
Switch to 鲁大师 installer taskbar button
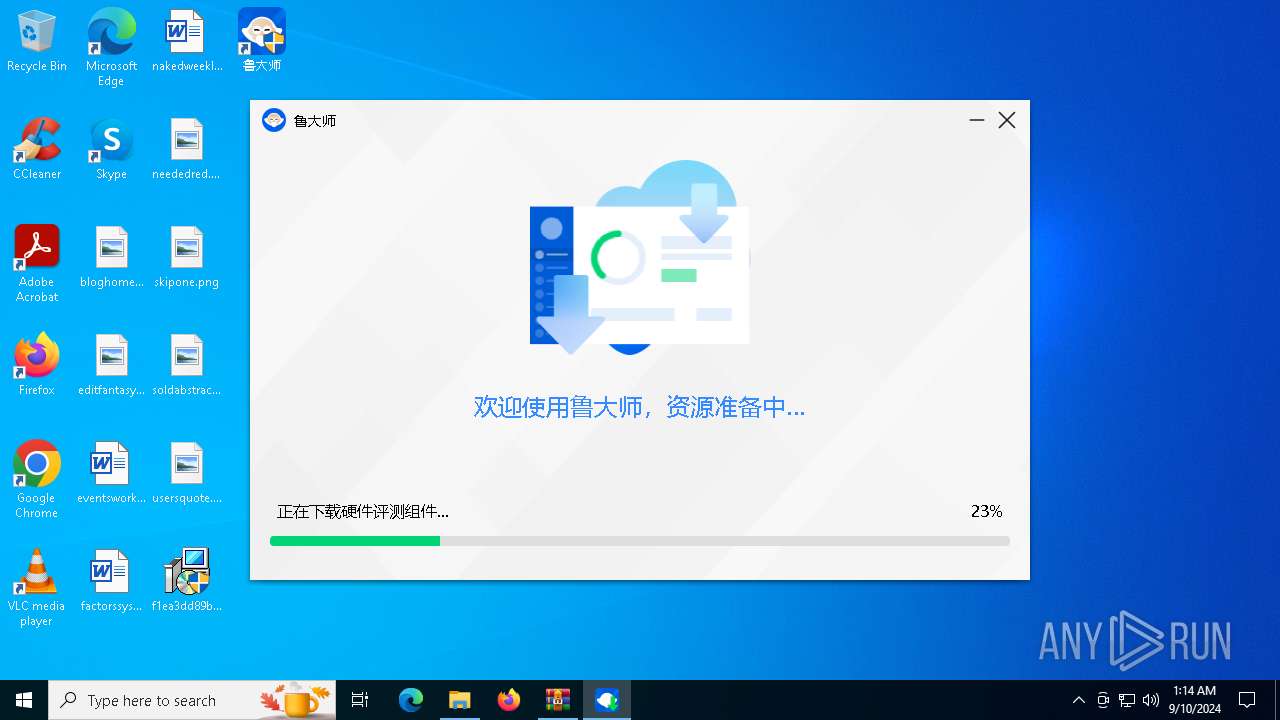point(607,700)
